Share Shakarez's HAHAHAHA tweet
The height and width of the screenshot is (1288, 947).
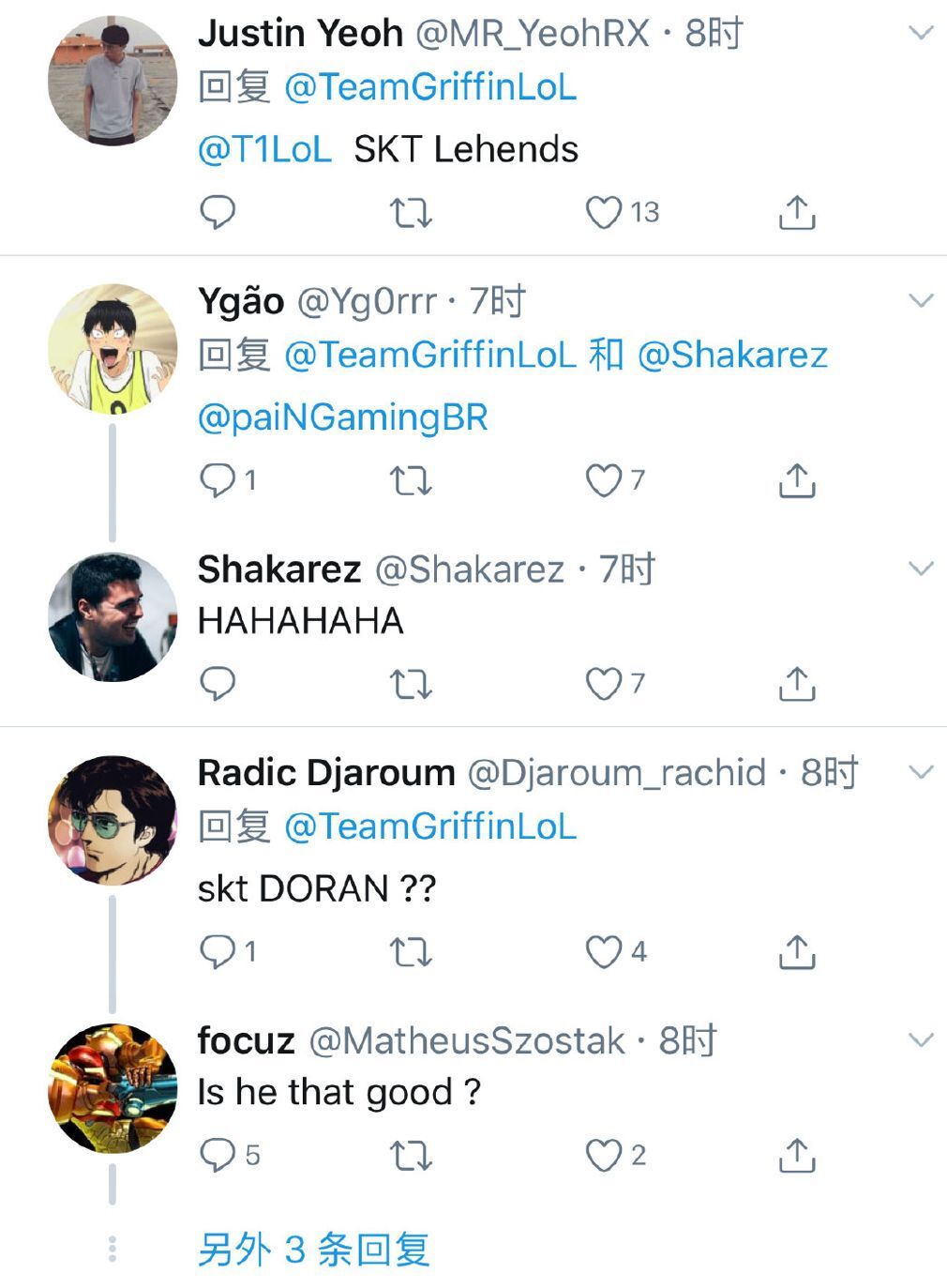tap(797, 684)
